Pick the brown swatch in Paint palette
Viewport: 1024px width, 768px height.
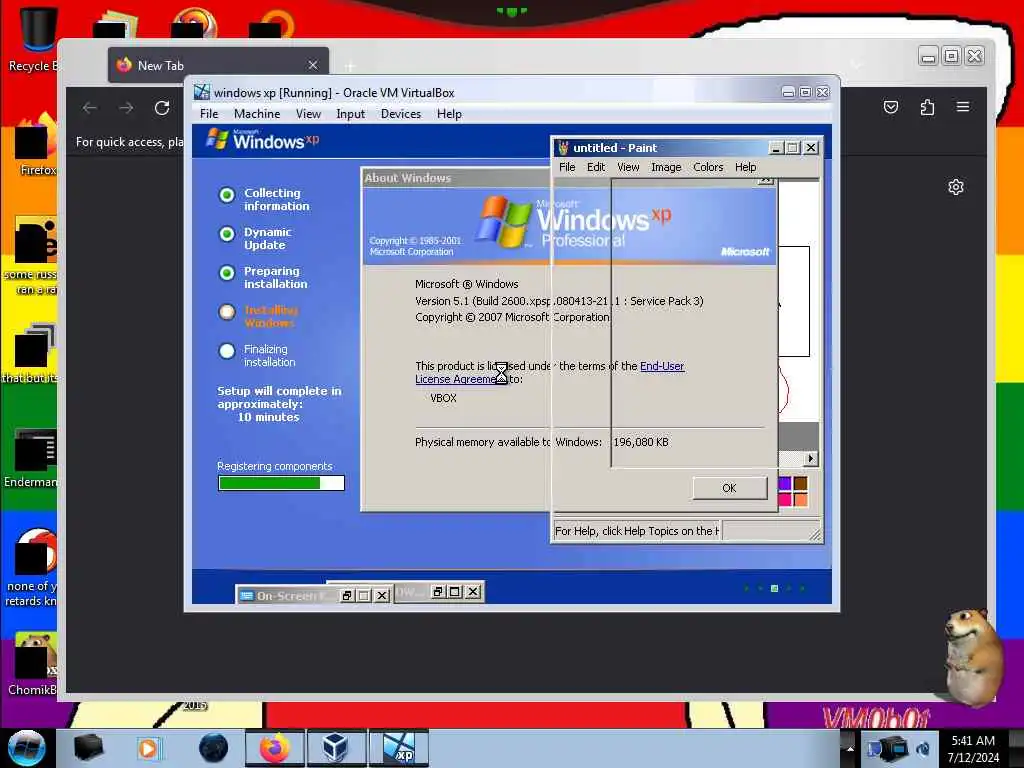pyautogui.click(x=800, y=484)
